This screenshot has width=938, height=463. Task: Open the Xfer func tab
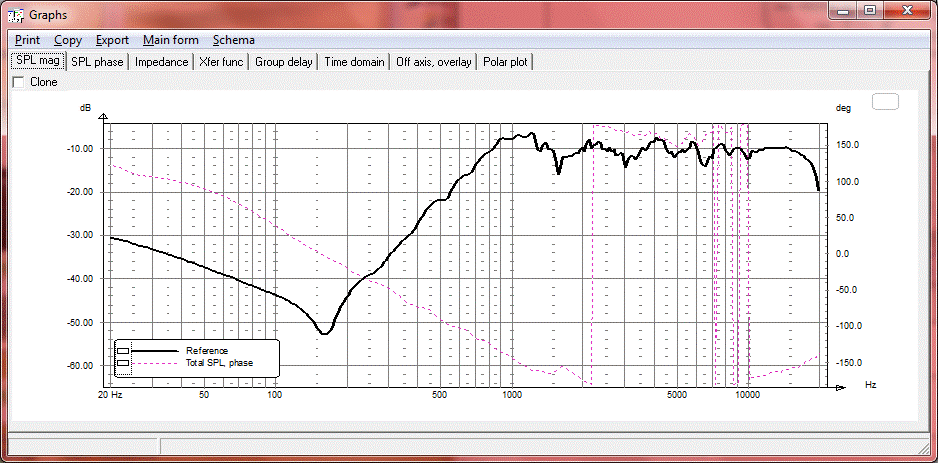click(221, 62)
